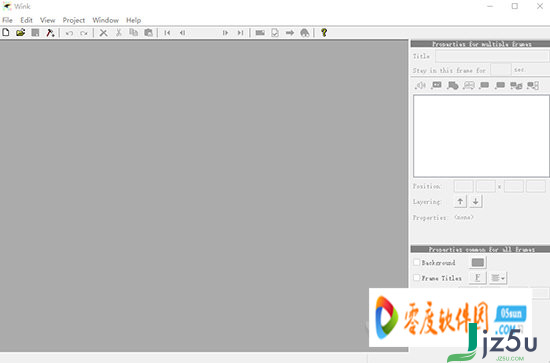Viewport: 550px width, 363px height.
Task: Cut with the scissors toolbar icon
Action: pos(119,33)
